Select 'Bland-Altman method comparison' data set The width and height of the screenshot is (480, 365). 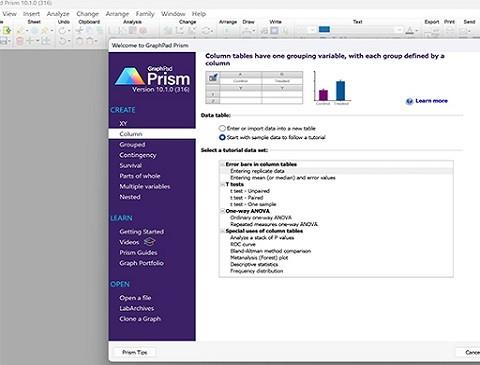[270, 251]
